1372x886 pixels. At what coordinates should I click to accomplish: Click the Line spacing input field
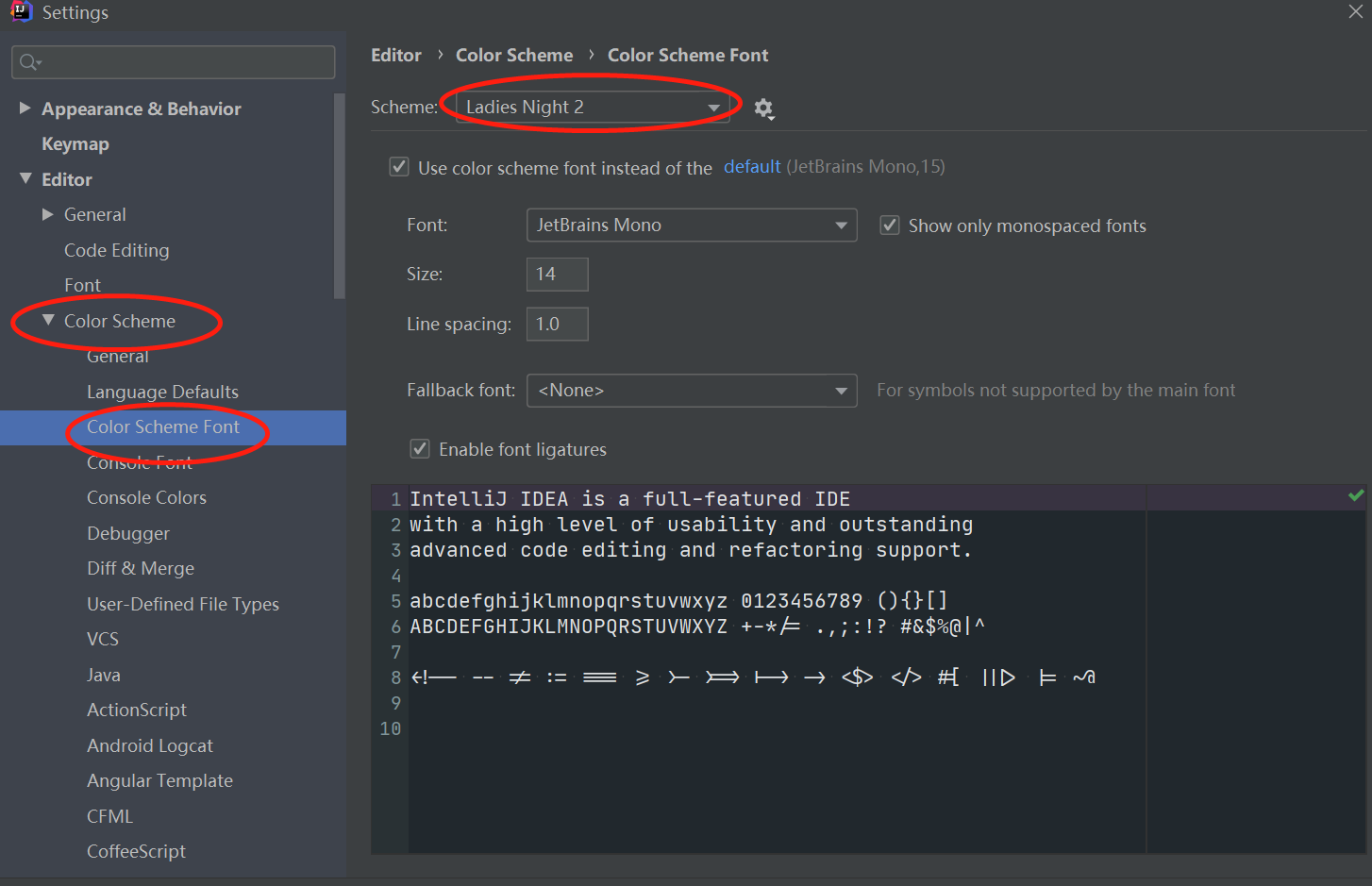(x=557, y=324)
